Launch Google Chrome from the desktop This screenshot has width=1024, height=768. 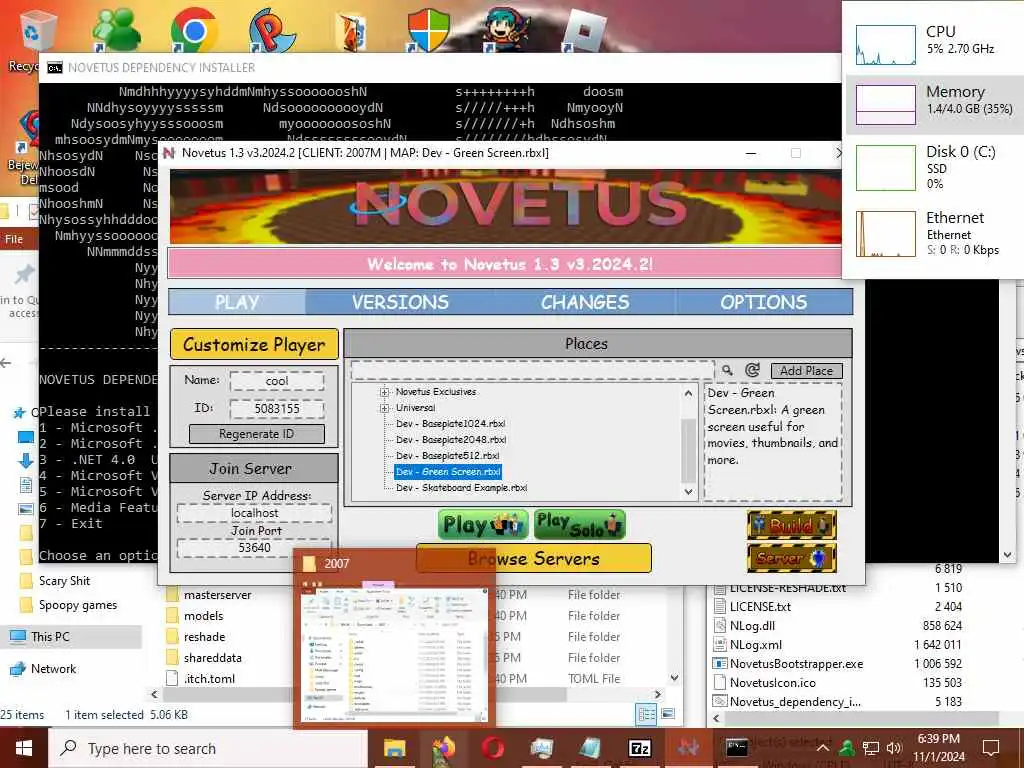click(194, 29)
